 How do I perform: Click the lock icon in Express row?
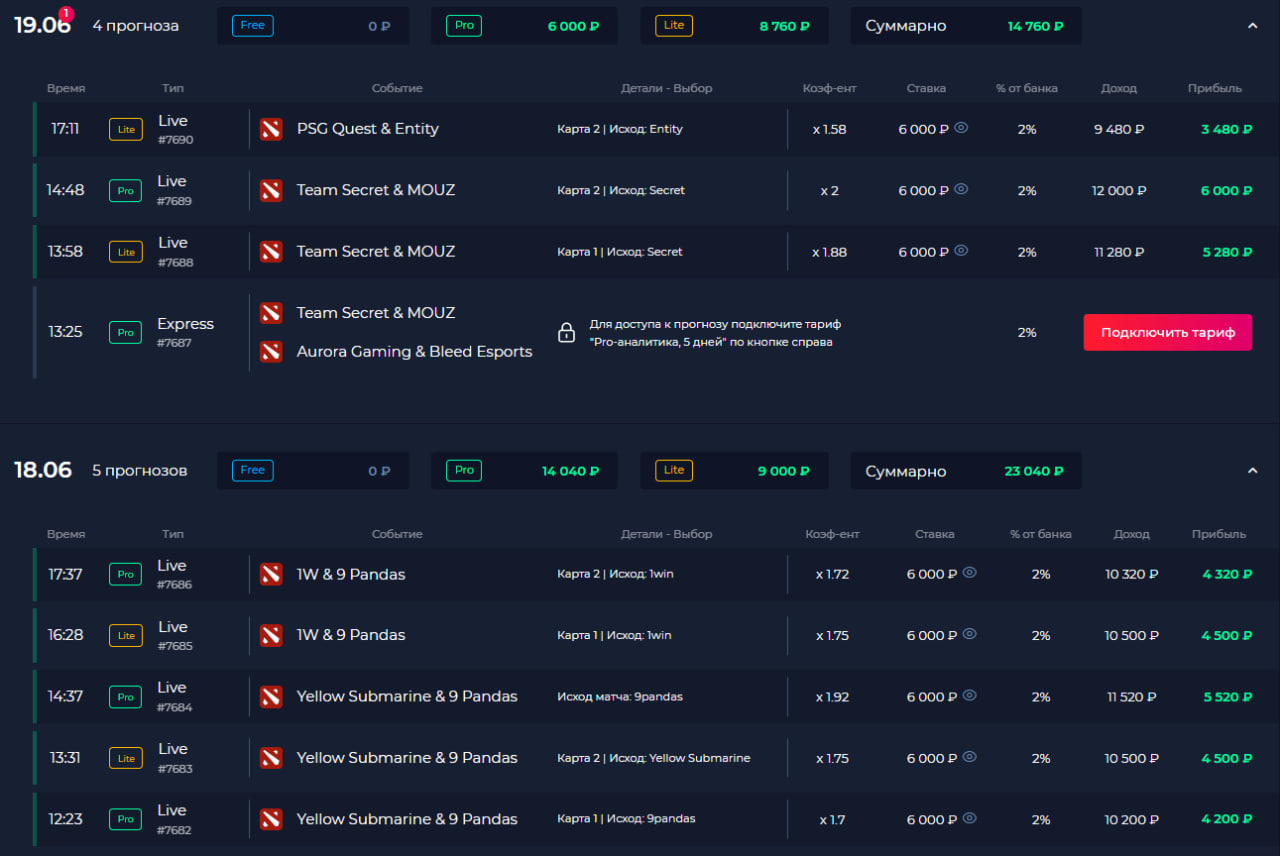[566, 332]
